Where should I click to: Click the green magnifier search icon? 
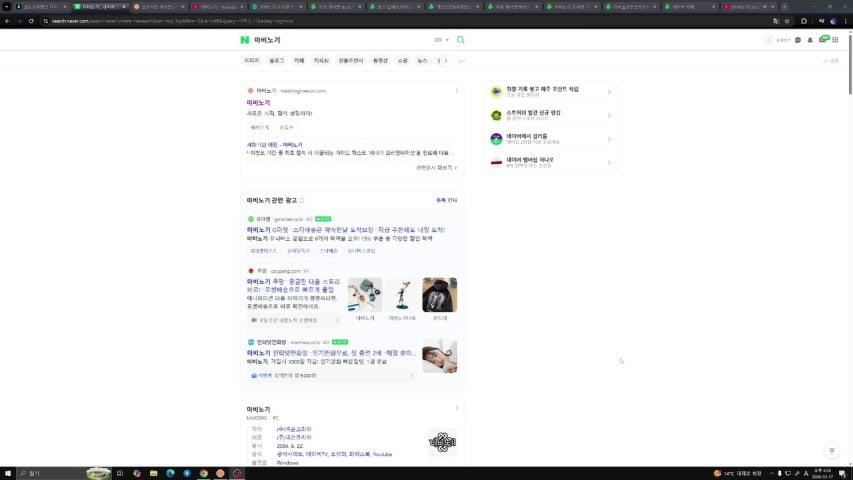460,40
